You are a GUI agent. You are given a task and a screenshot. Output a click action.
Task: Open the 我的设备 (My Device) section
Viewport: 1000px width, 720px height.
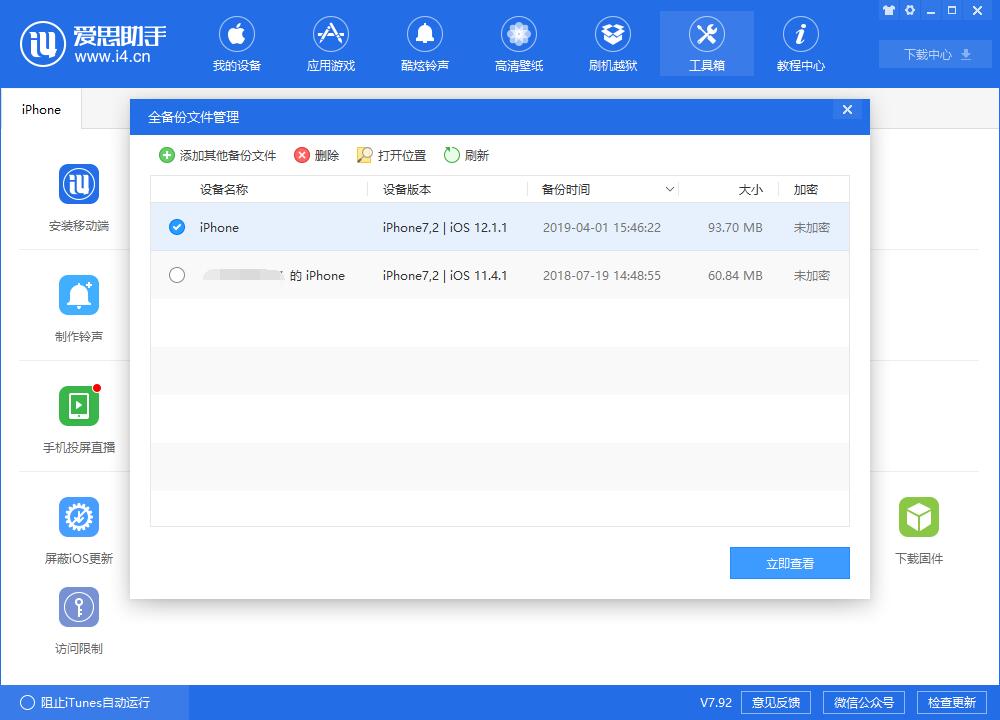[x=236, y=45]
